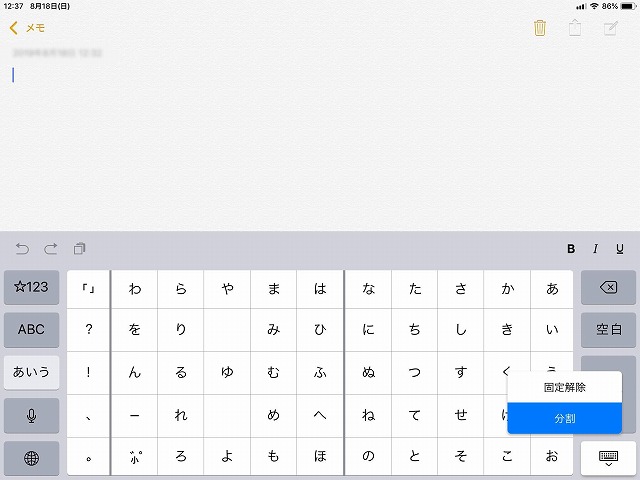
Task: Select 分割 in the popup menu
Action: [564, 418]
